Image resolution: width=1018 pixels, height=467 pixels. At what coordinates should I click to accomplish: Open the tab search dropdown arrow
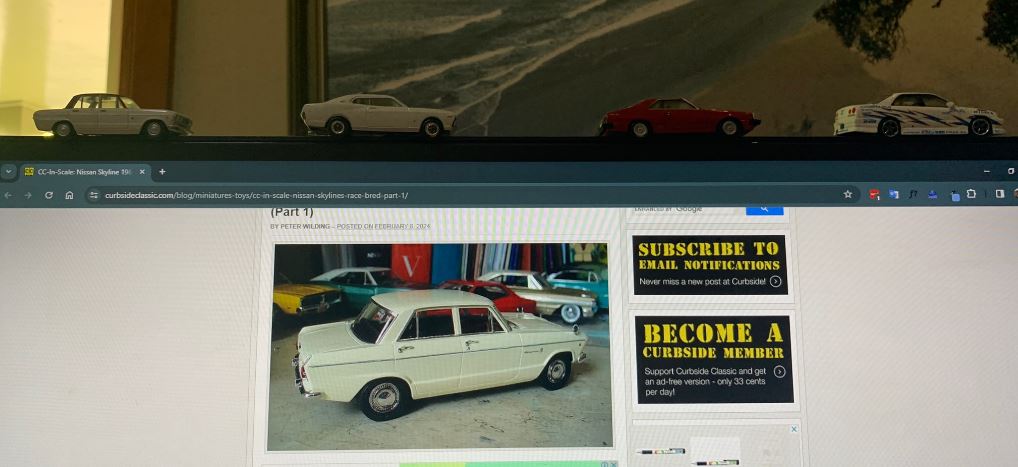point(8,172)
